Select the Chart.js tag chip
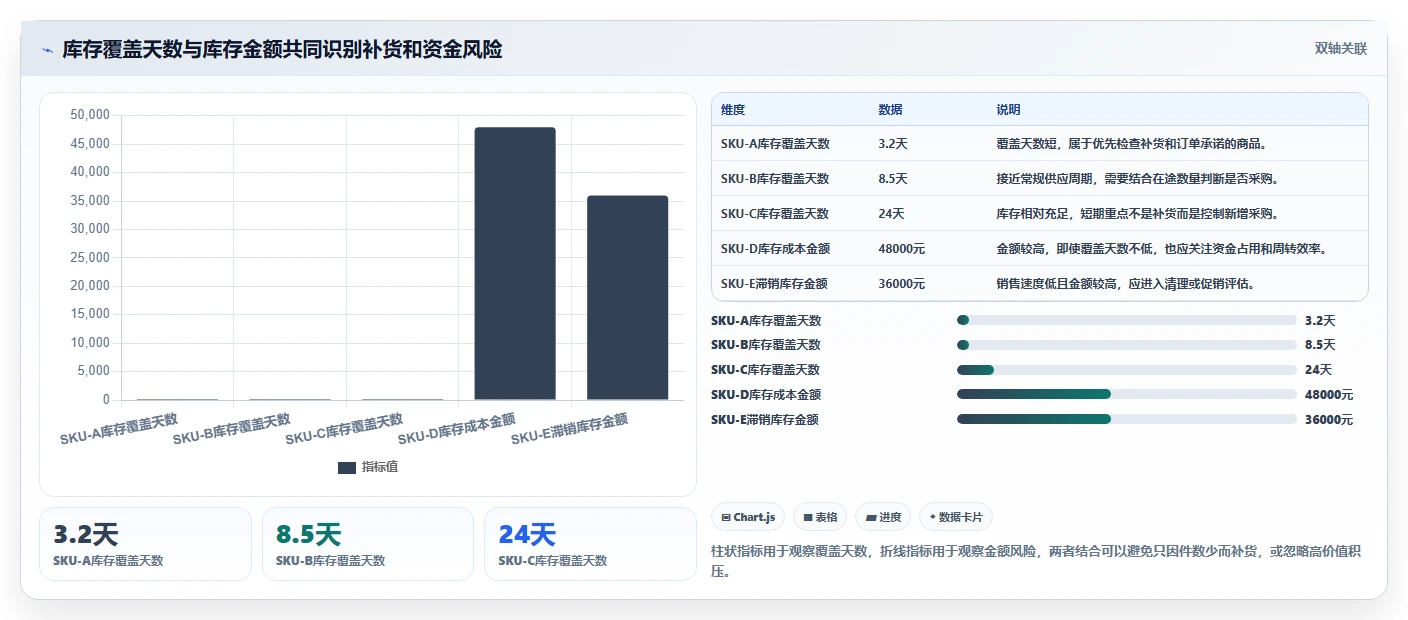The height and width of the screenshot is (620, 1408). [748, 517]
